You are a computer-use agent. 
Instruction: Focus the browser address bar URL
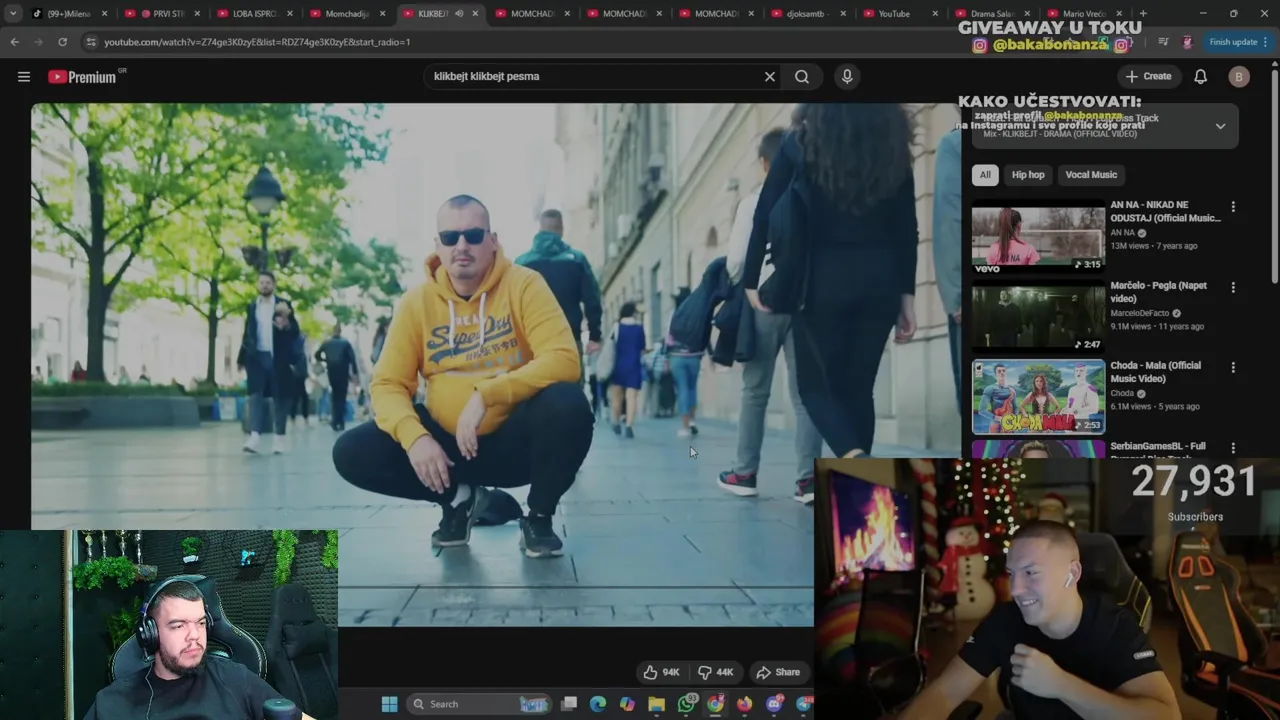257,42
